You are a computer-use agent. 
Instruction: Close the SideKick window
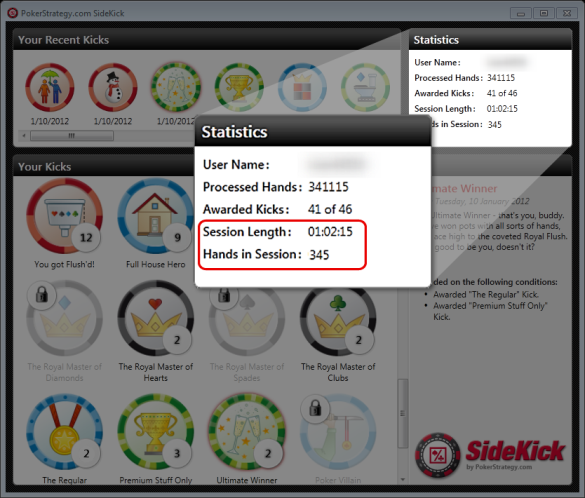567,13
